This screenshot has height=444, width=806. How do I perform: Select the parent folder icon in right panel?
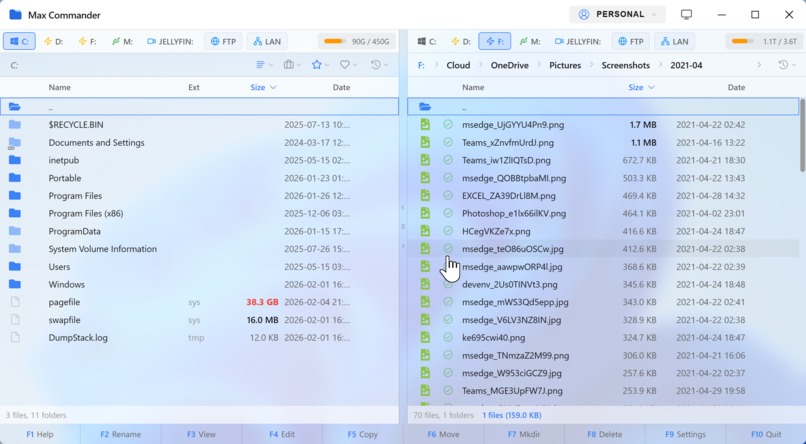(x=425, y=107)
